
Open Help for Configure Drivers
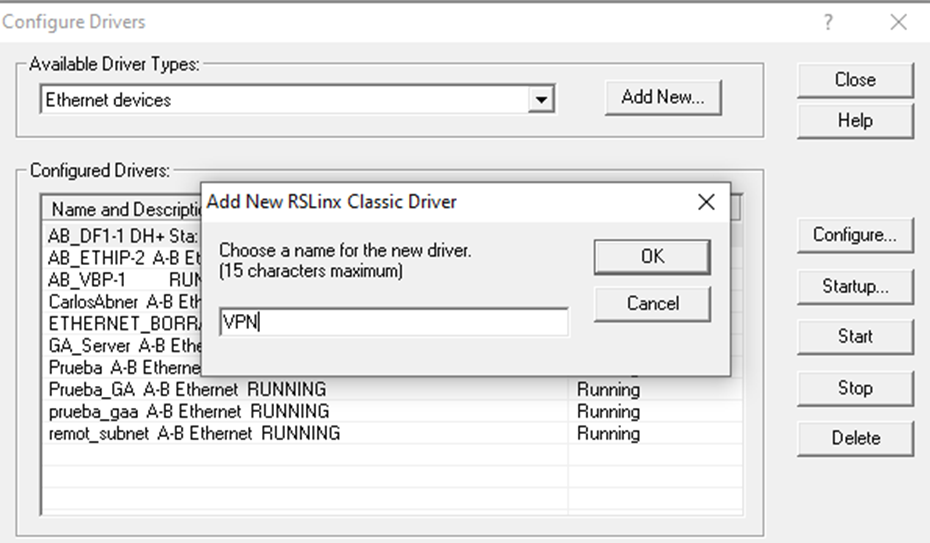point(854,121)
